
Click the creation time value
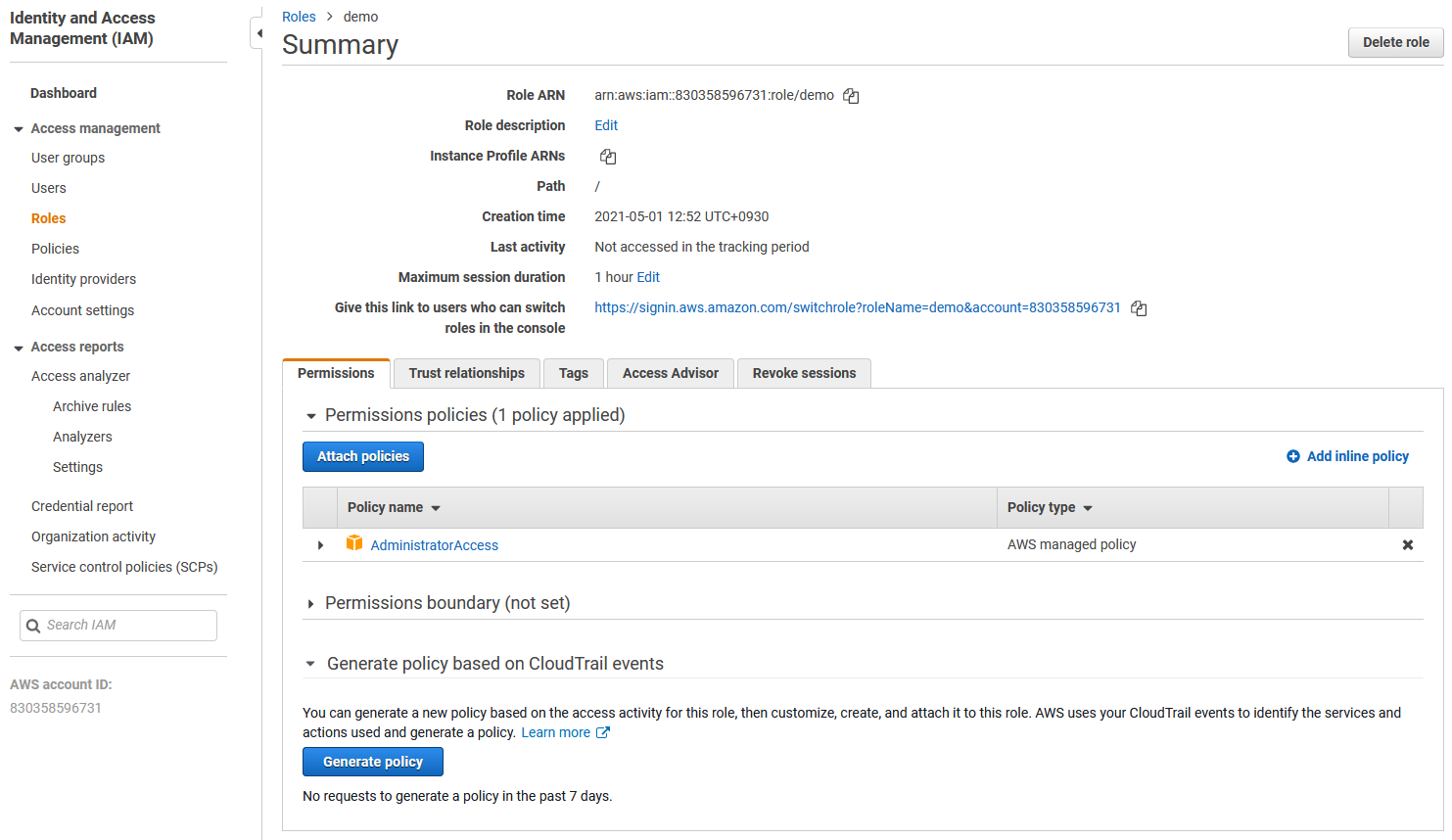[x=681, y=216]
